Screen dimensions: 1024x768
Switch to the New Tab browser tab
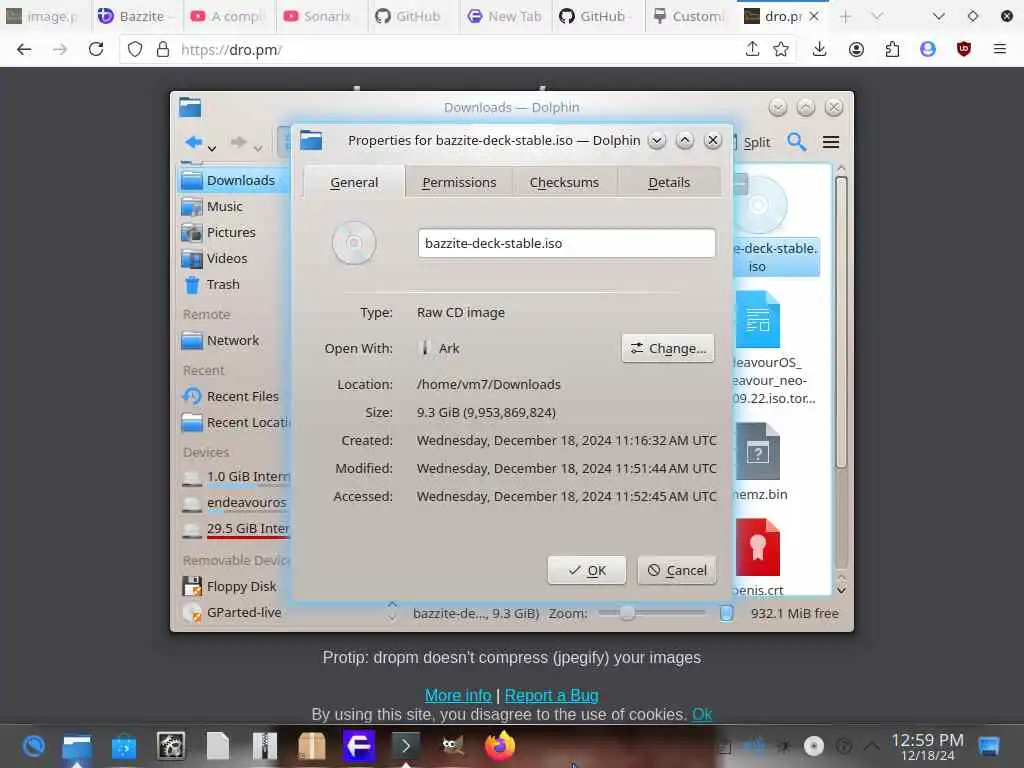505,16
